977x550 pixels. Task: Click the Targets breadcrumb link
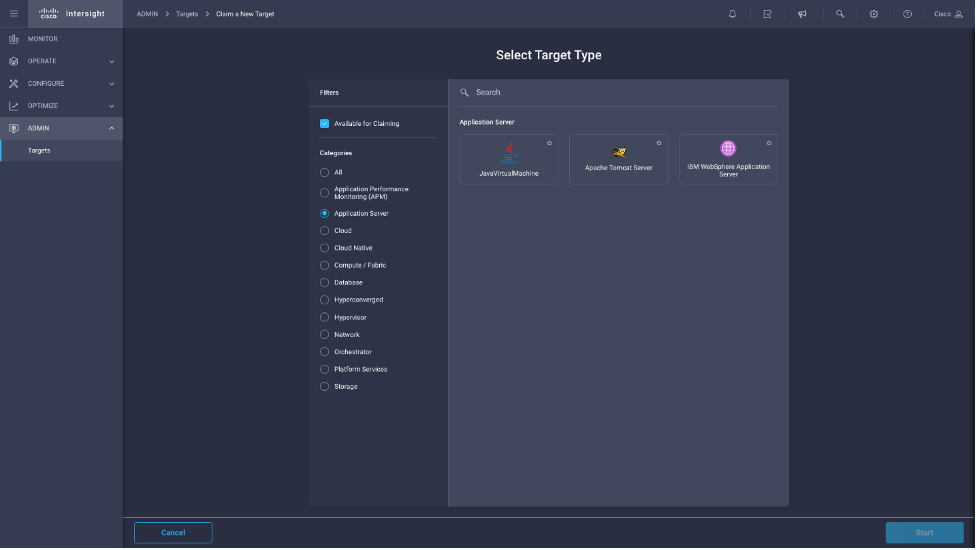click(187, 14)
